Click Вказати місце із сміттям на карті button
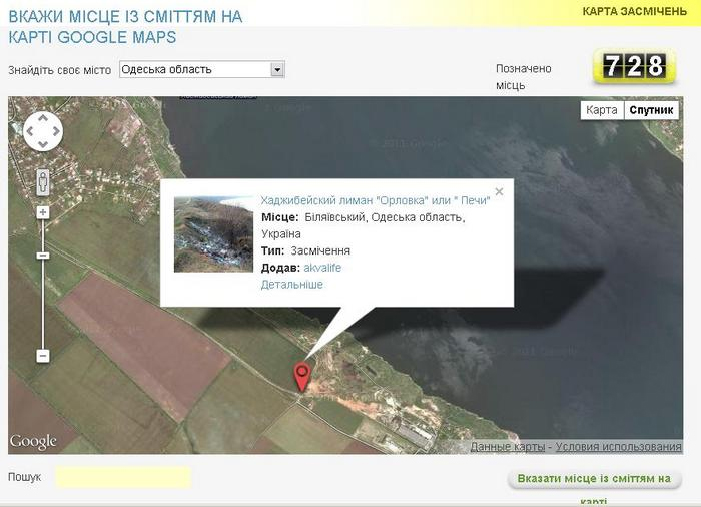This screenshot has height=507, width=701. click(594, 479)
